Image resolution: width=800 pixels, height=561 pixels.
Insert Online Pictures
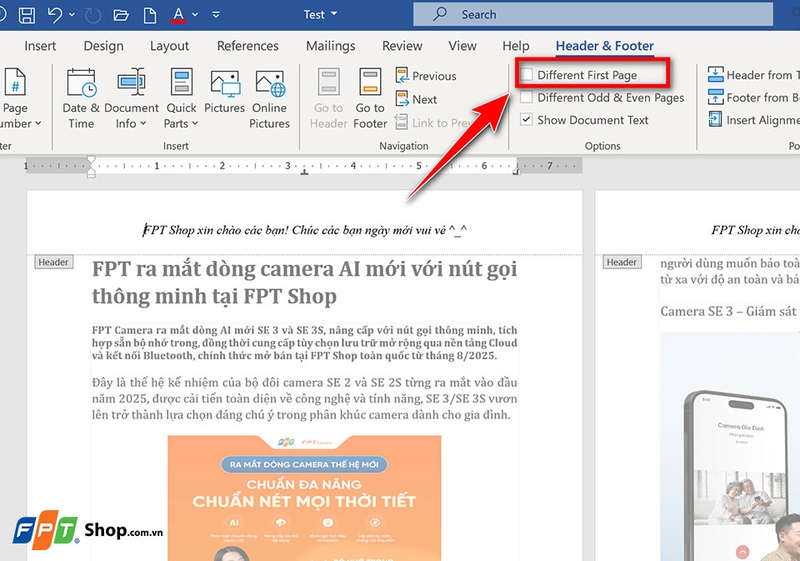coord(269,99)
